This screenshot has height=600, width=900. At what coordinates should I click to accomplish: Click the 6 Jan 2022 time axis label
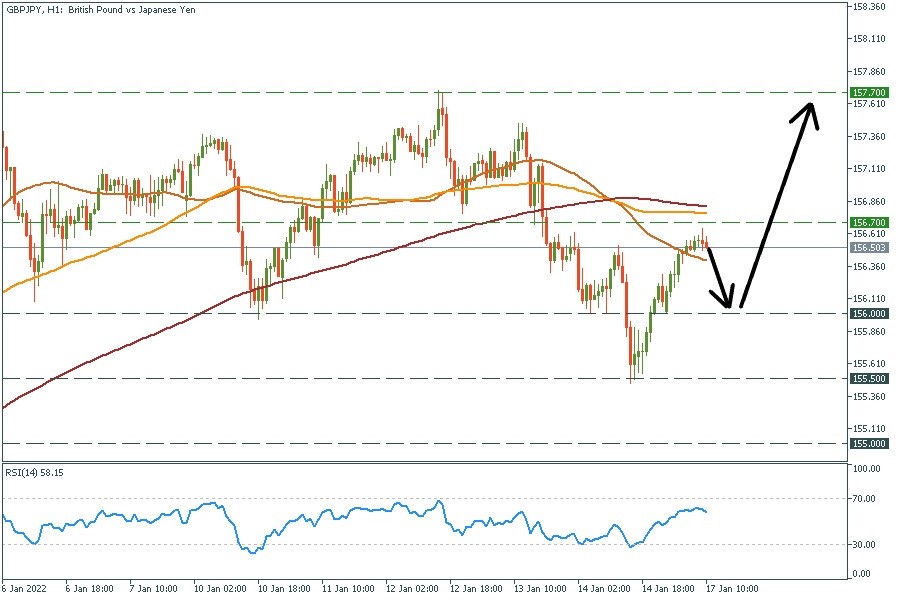coord(22,589)
